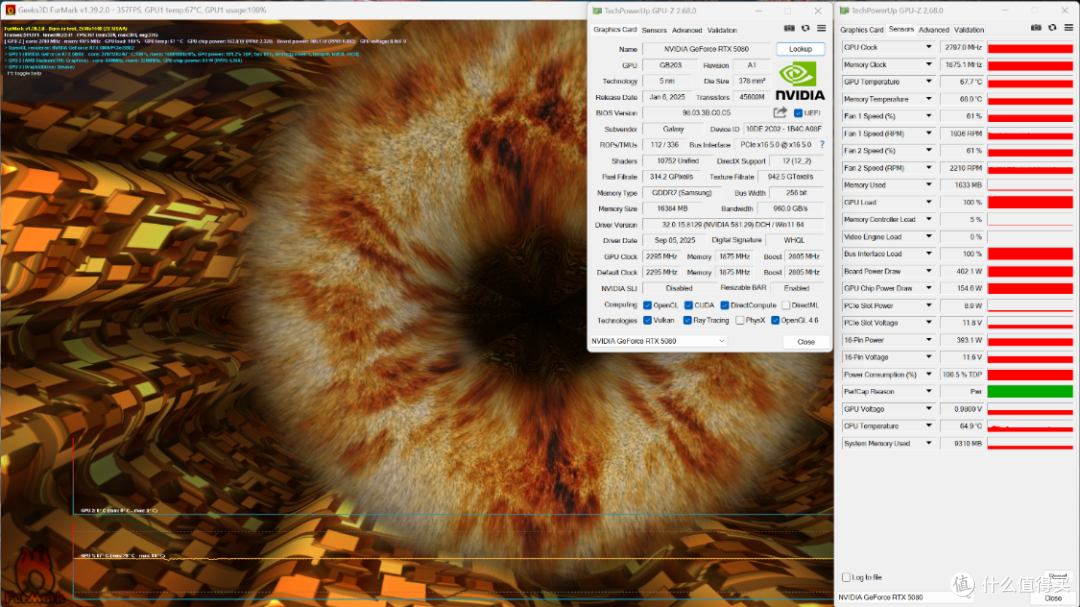Screen dimensions: 1080x607
Task: Click the Bus Interface question mark icon
Action: [x=822, y=145]
